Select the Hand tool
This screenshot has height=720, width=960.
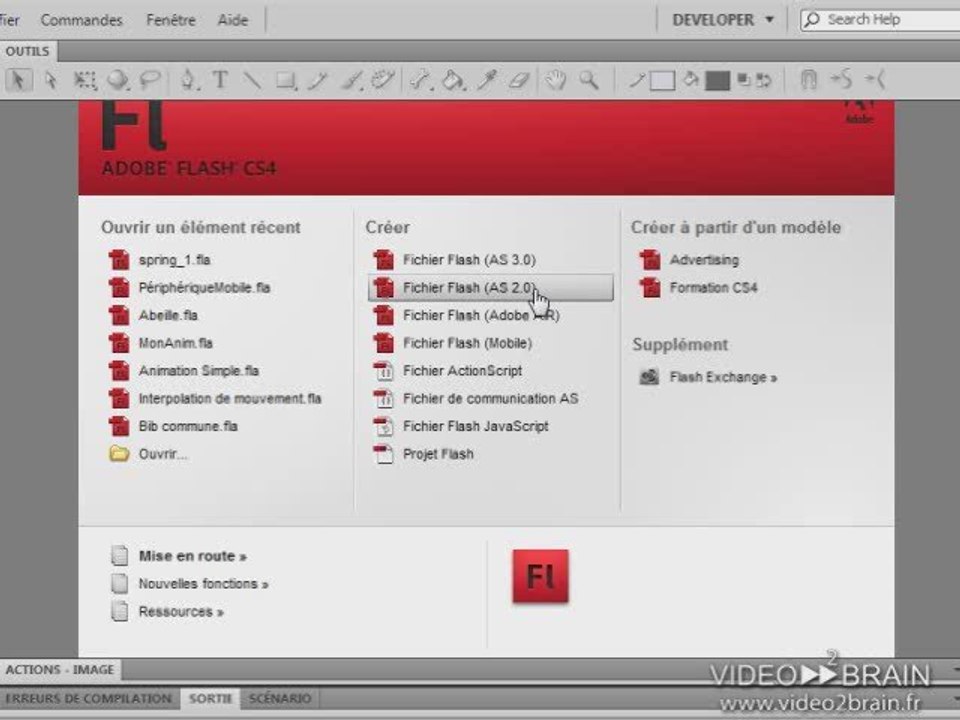556,80
